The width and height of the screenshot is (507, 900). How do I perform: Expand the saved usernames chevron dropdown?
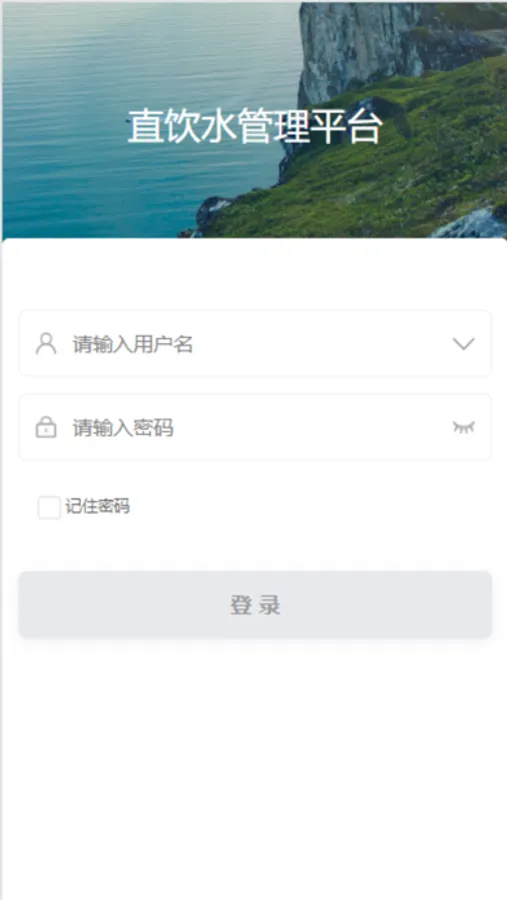(463, 344)
